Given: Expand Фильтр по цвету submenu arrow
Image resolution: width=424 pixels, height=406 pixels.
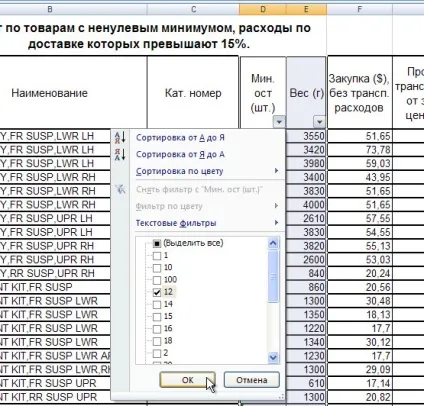Looking at the screenshot, I should point(276,206).
